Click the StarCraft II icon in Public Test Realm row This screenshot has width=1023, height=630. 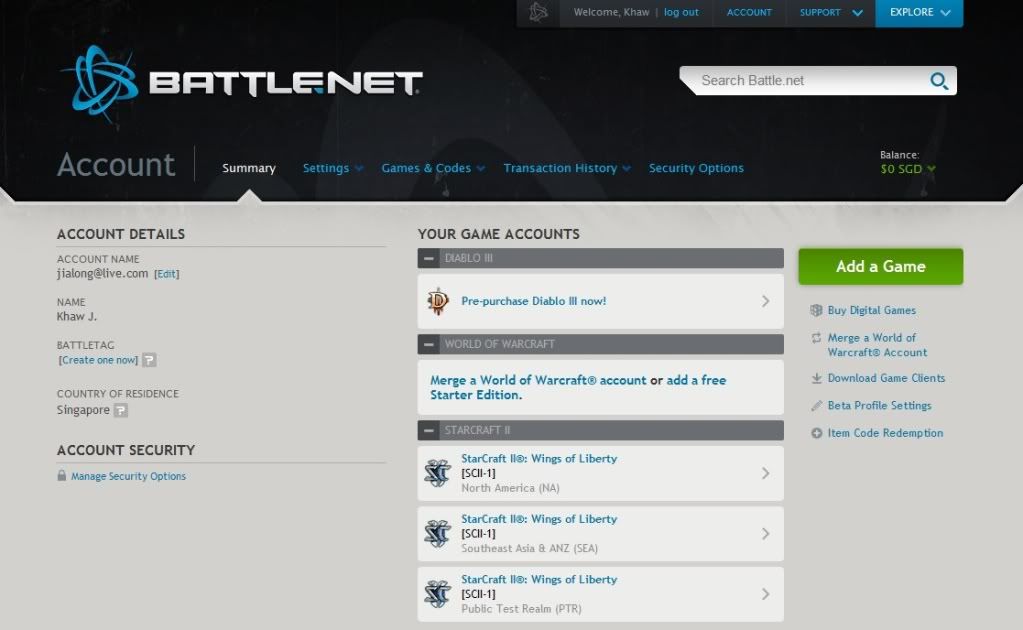tap(438, 594)
